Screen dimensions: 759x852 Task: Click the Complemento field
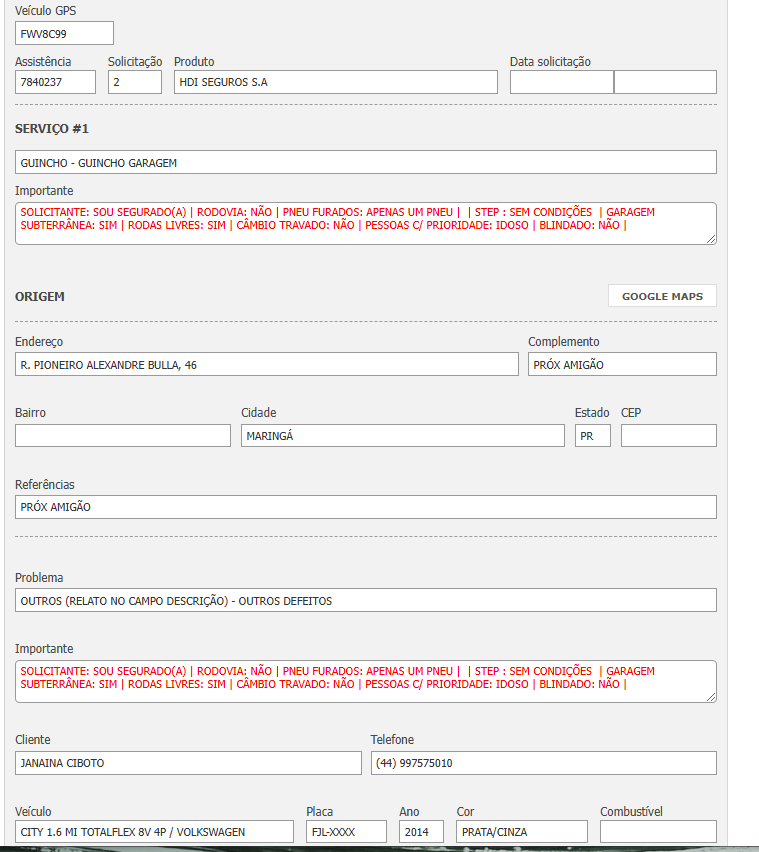[622, 365]
